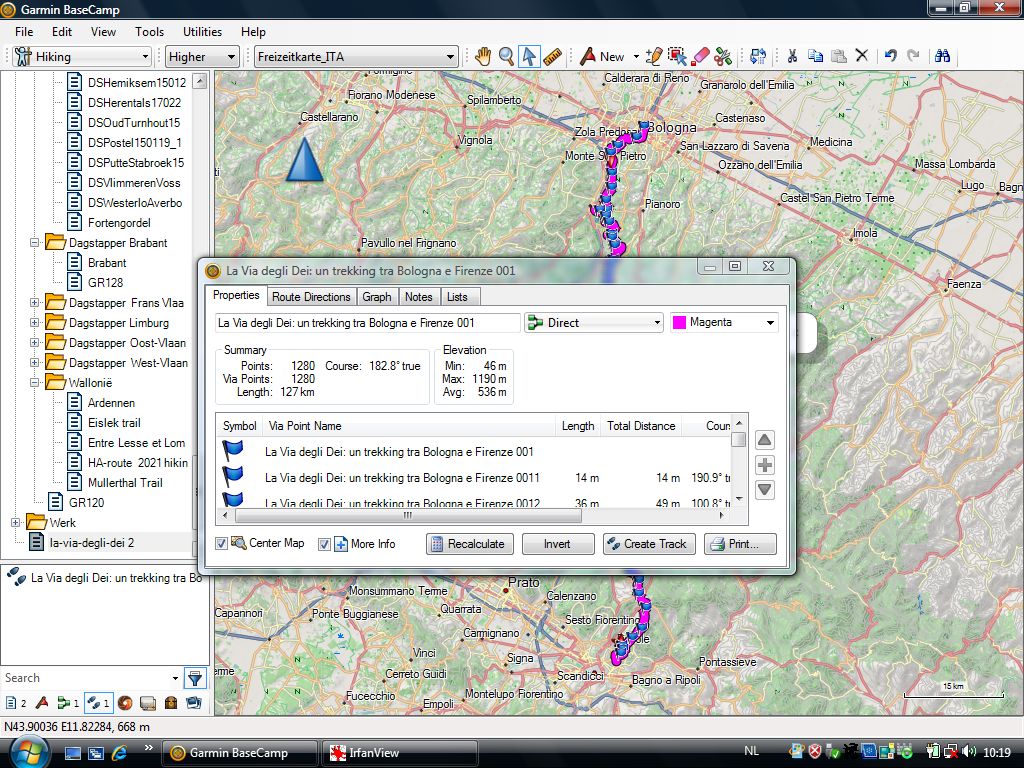This screenshot has width=1024, height=768.
Task: Toggle the More Info checkbox
Action: click(x=324, y=544)
